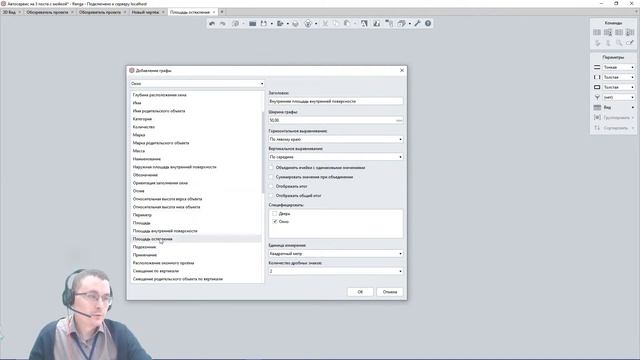Expand the Сортировать menu

pos(618,128)
